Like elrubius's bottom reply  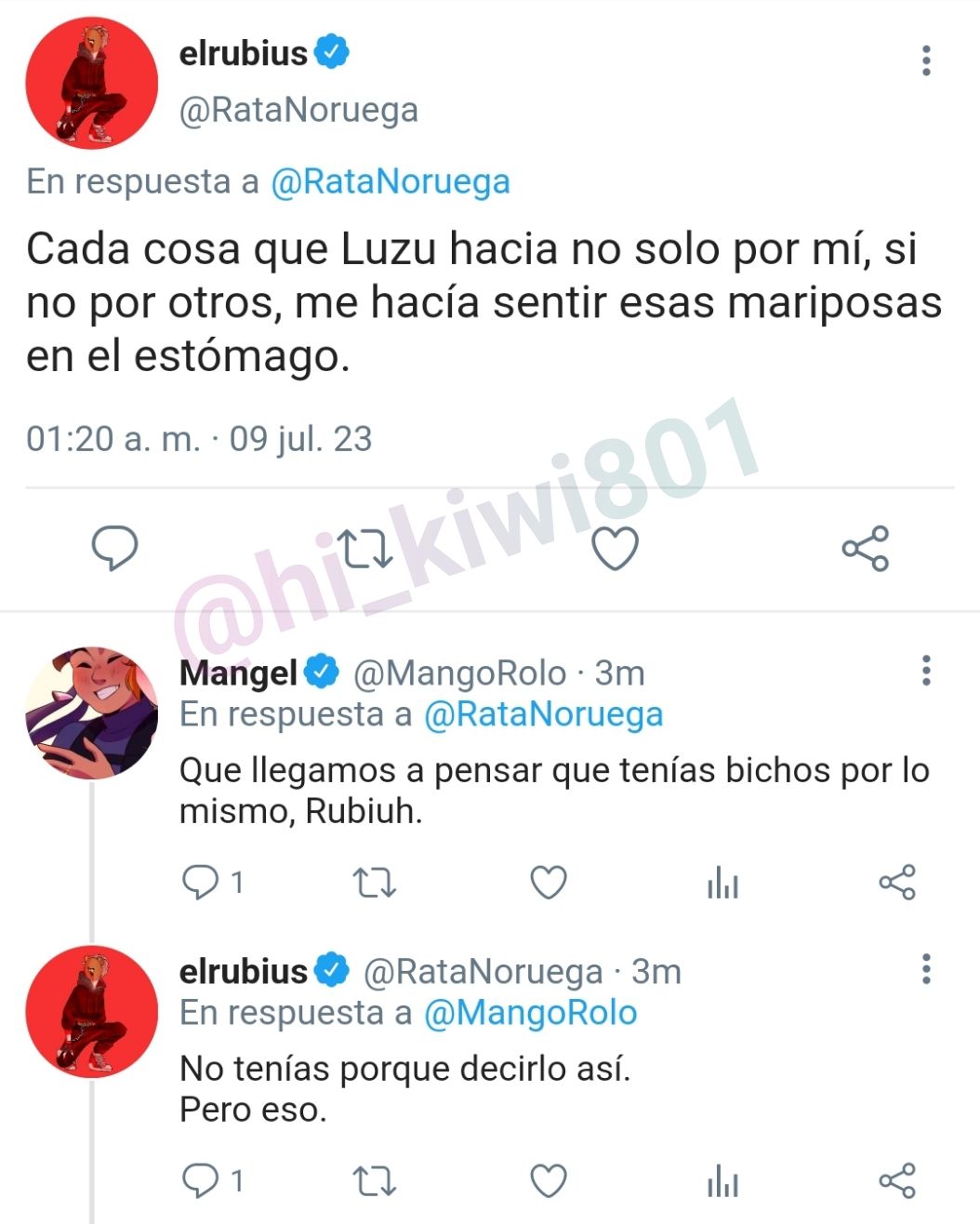pos(549,1180)
